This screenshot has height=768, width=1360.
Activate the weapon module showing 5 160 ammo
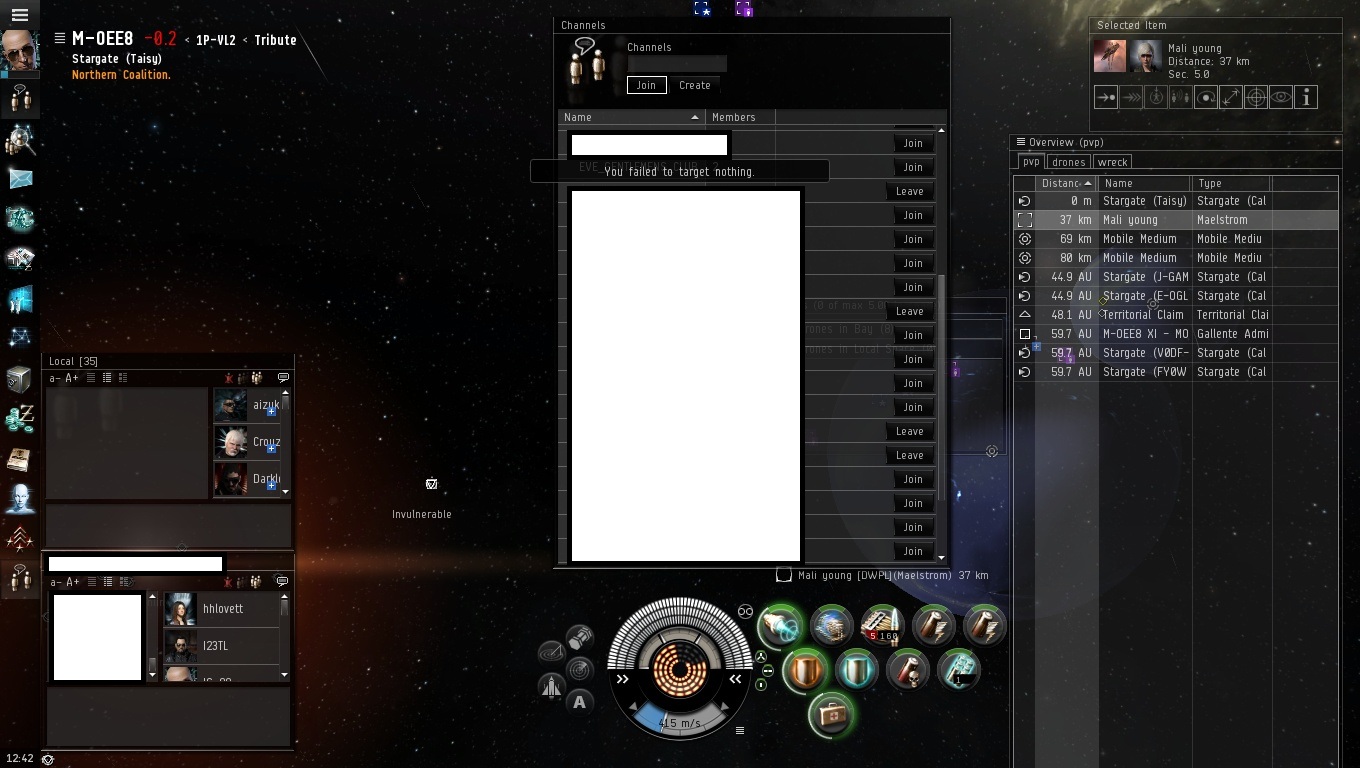[882, 625]
